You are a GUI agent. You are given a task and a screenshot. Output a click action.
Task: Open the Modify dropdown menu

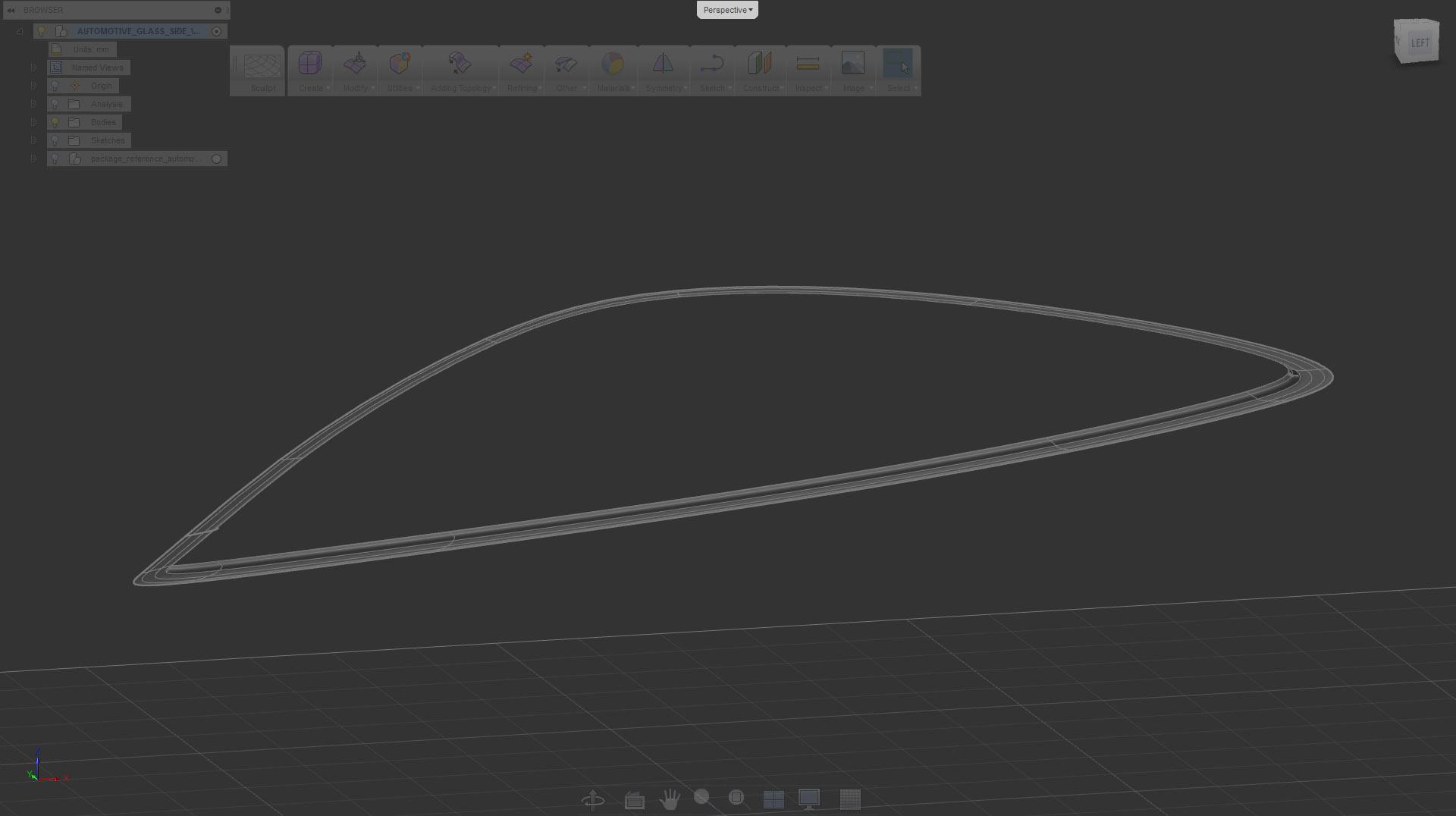[358, 88]
